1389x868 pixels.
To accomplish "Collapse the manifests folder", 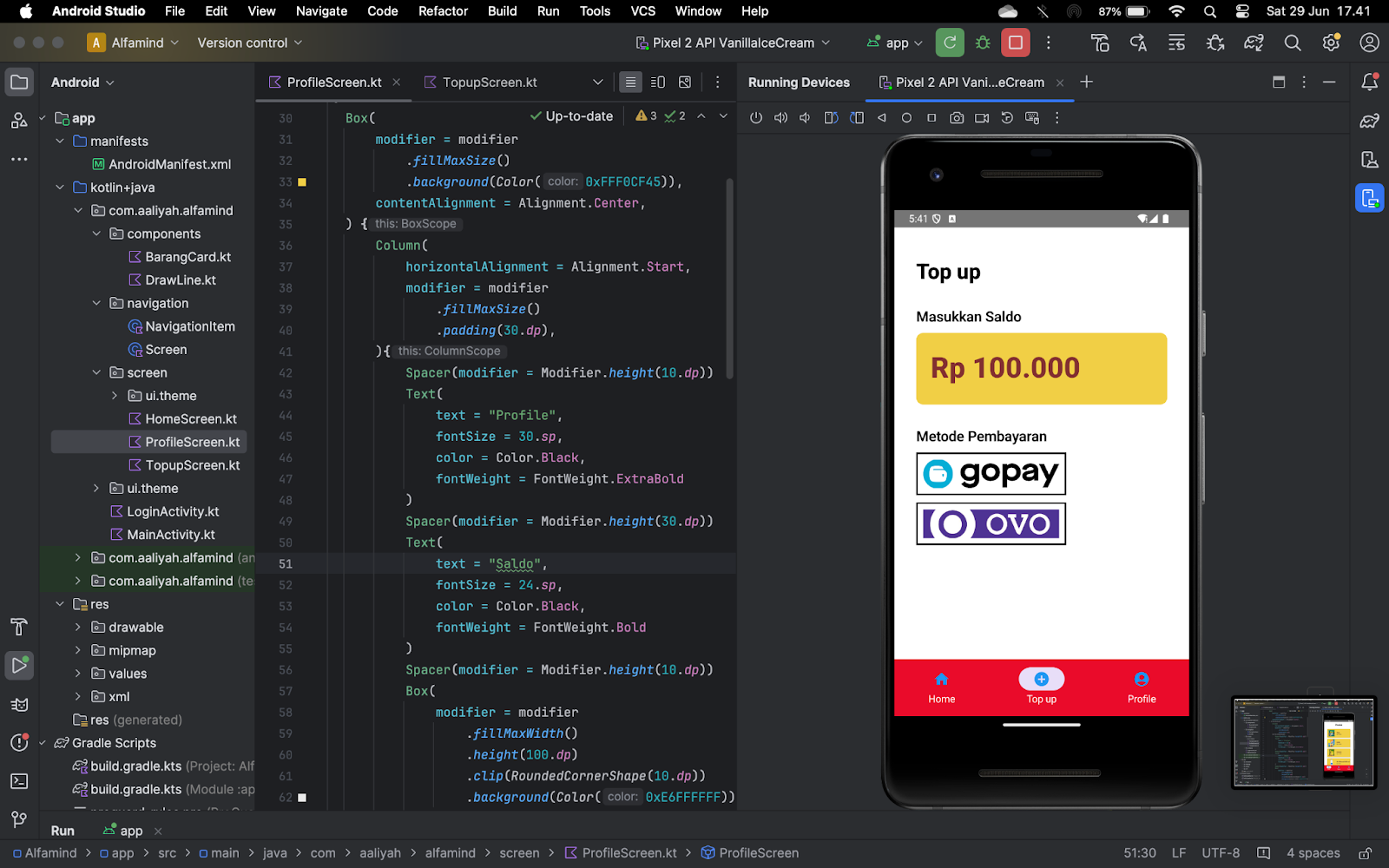I will tap(60, 141).
